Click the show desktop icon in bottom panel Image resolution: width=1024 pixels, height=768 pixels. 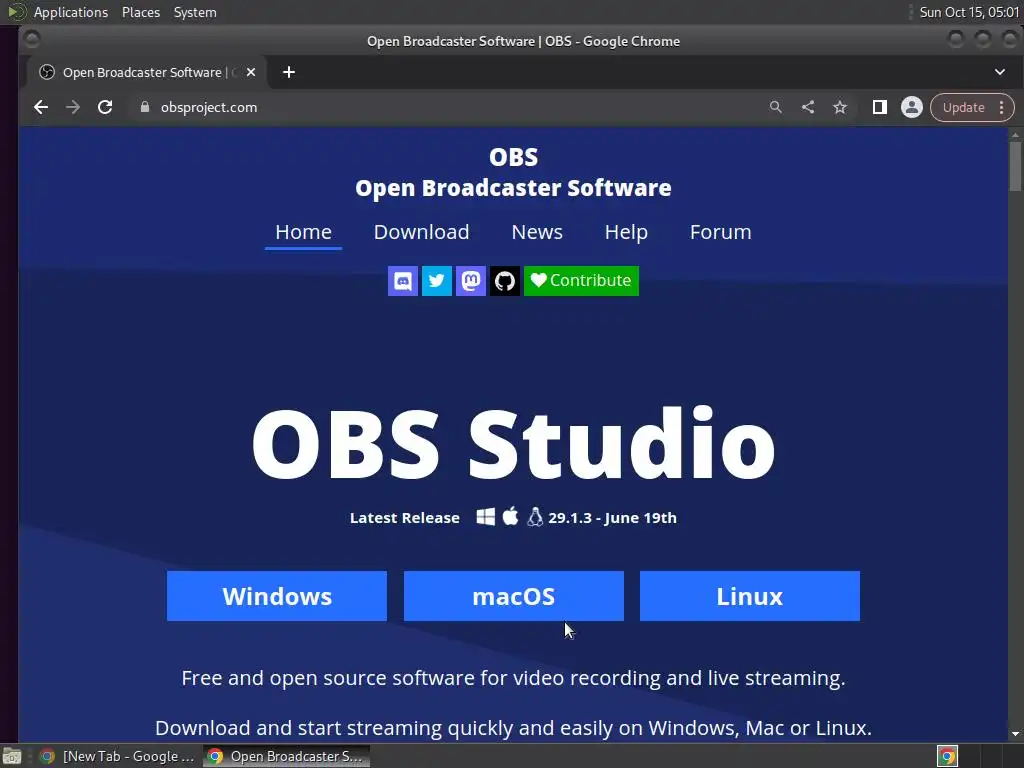coord(12,756)
